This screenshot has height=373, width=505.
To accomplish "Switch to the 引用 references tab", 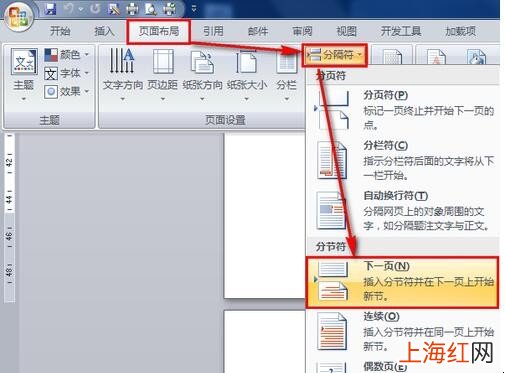I will point(213,31).
